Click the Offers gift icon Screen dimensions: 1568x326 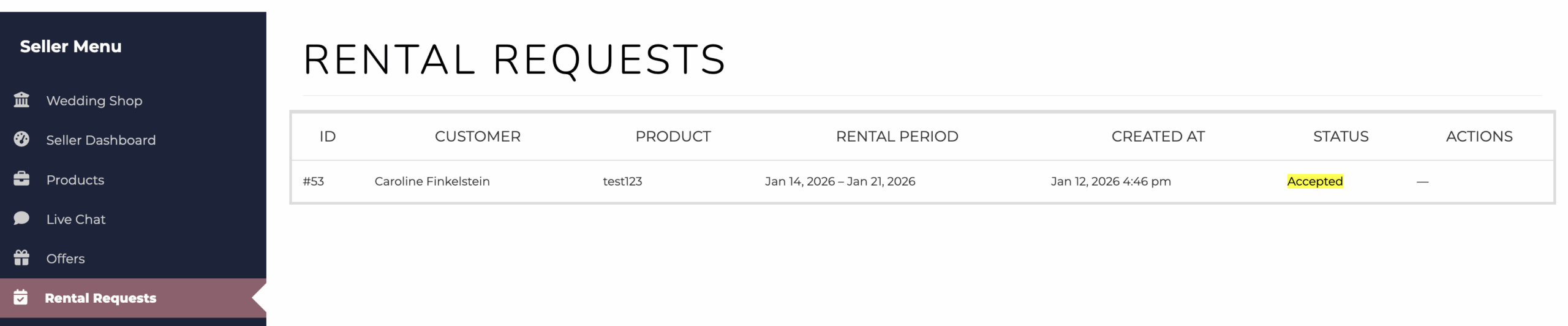click(21, 258)
